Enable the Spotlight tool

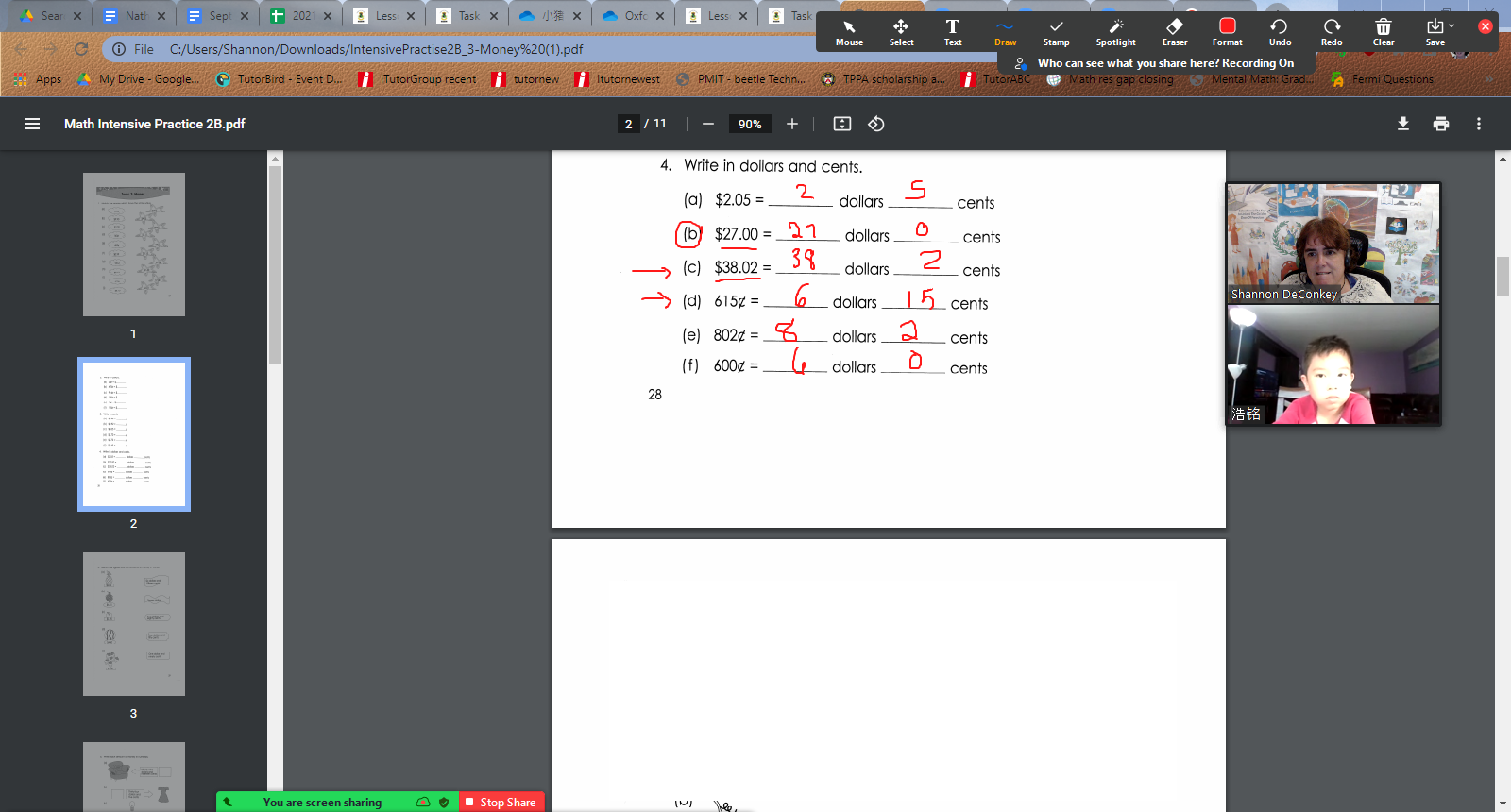[1115, 32]
